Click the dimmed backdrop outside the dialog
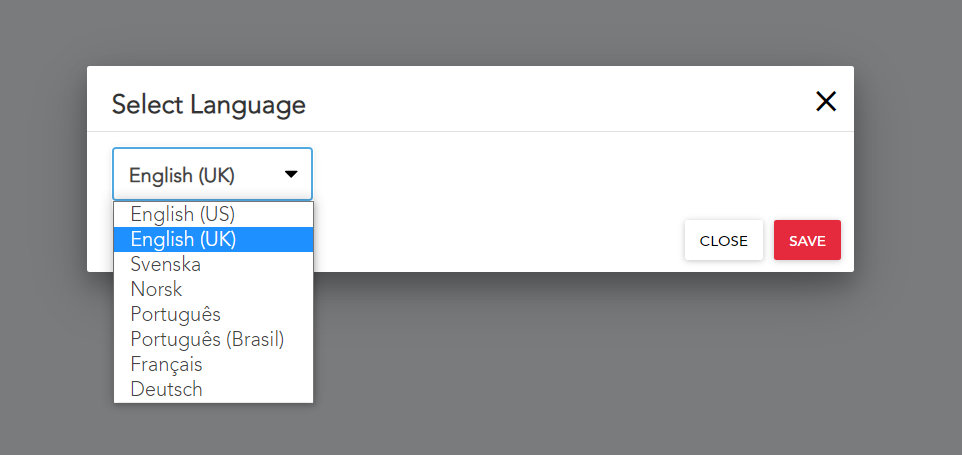962x455 pixels. click(x=614, y=368)
